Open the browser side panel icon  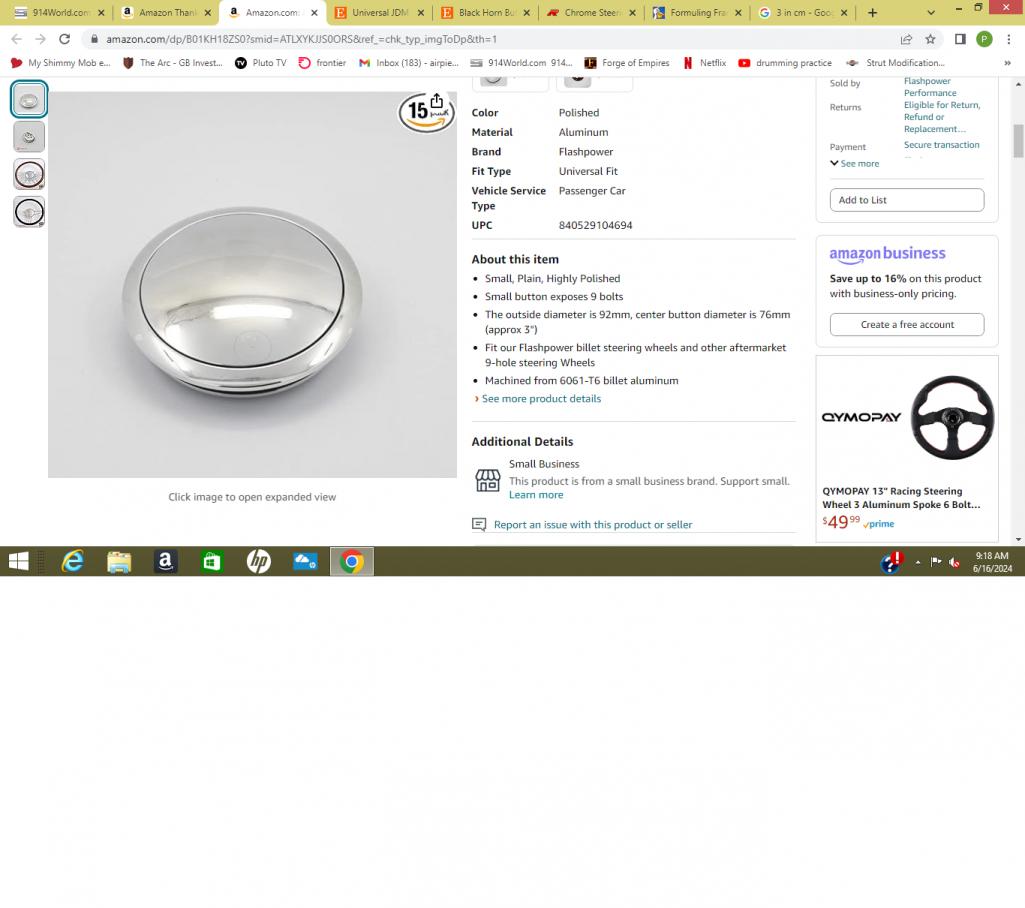point(960,39)
